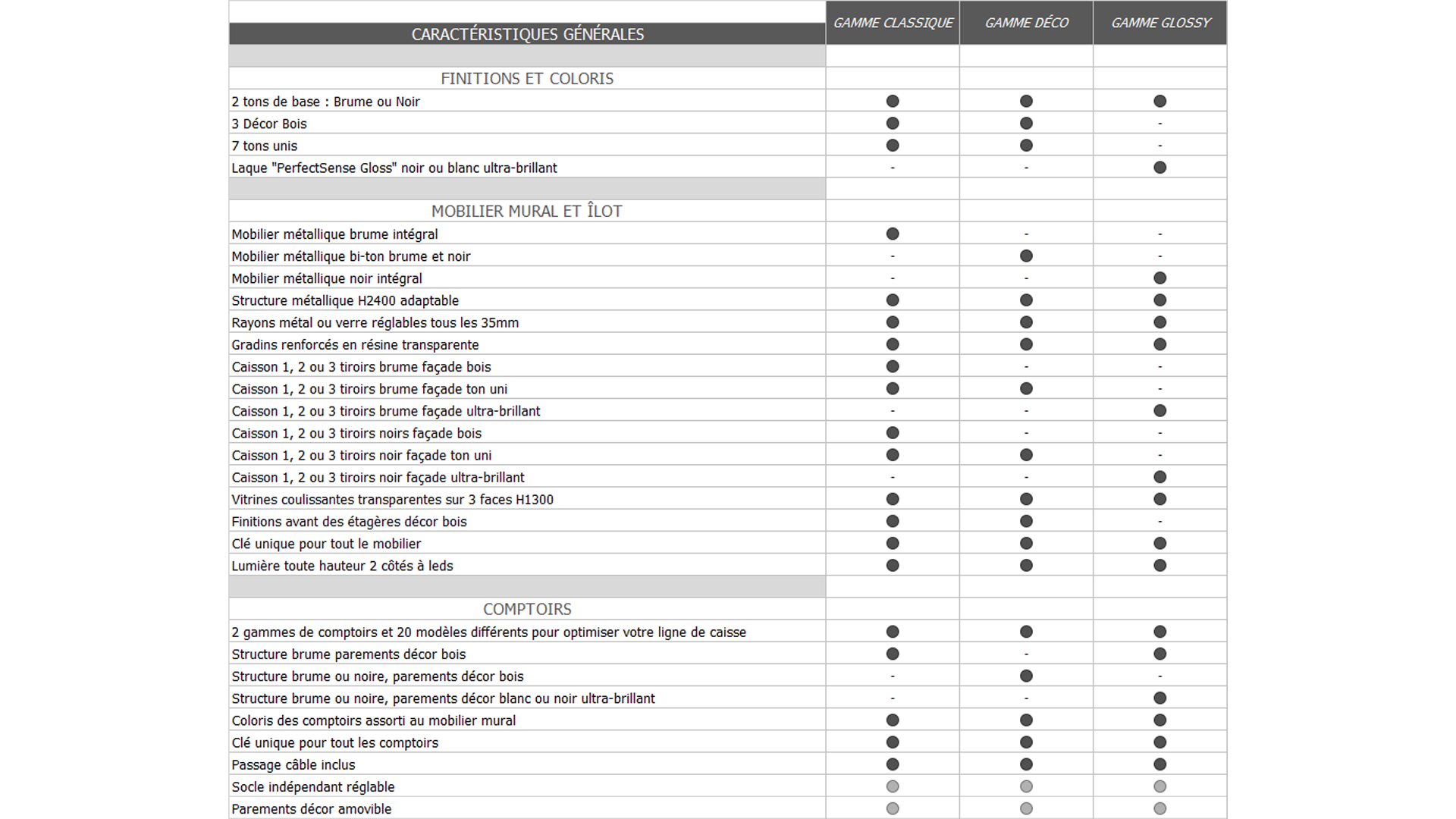
Task: Click Classique dot for 'Mobilier métallique brume intégral'
Action: click(x=893, y=234)
